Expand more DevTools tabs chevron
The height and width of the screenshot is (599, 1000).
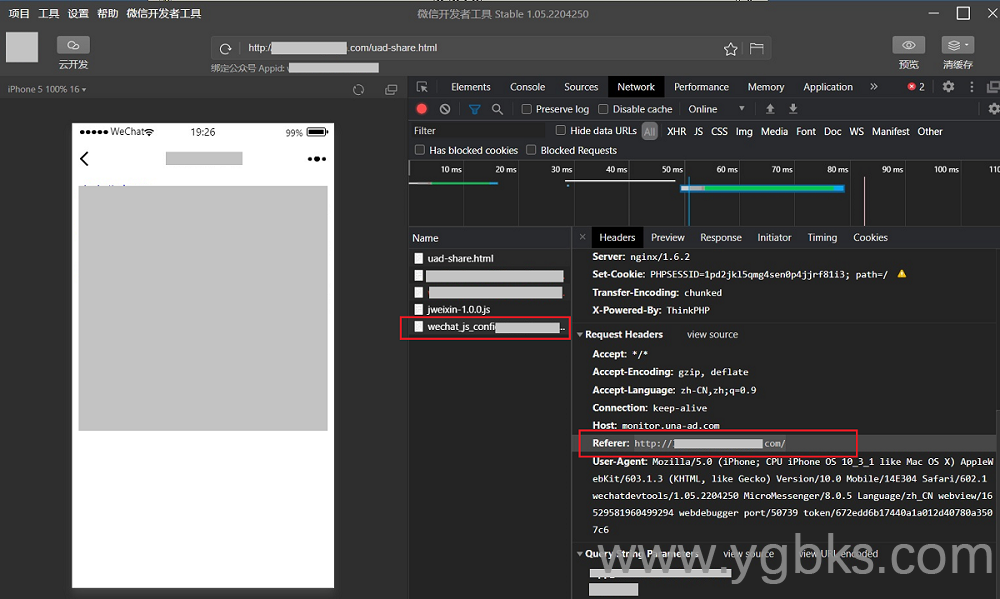click(x=873, y=87)
